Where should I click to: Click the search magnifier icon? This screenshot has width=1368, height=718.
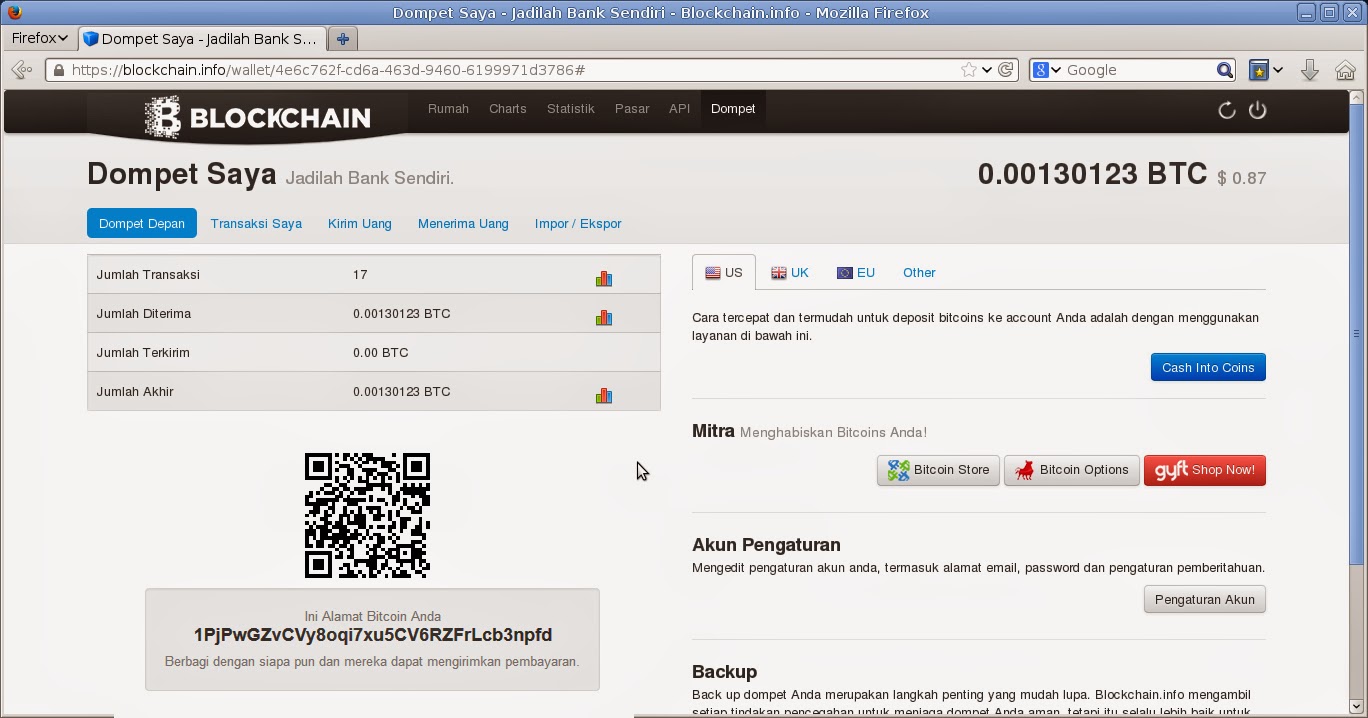tap(1225, 70)
